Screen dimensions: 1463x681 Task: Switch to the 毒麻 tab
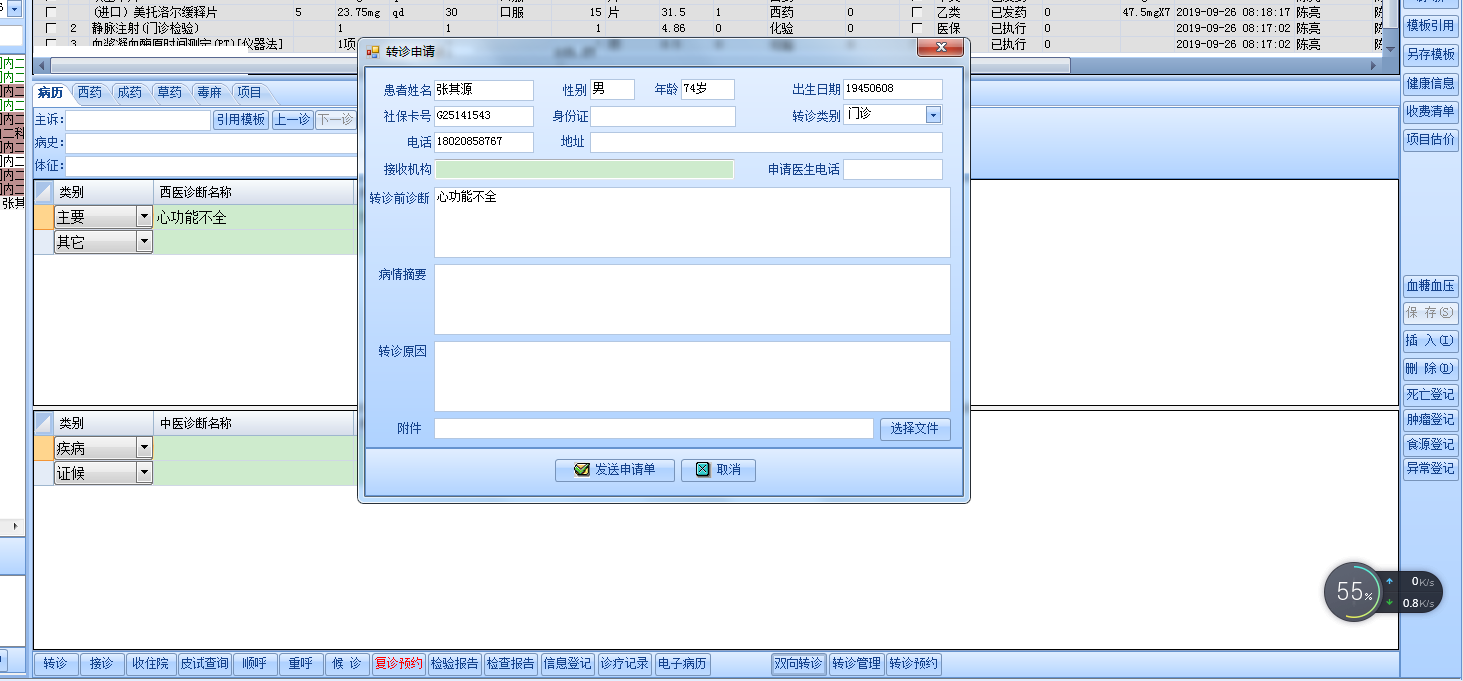click(209, 93)
